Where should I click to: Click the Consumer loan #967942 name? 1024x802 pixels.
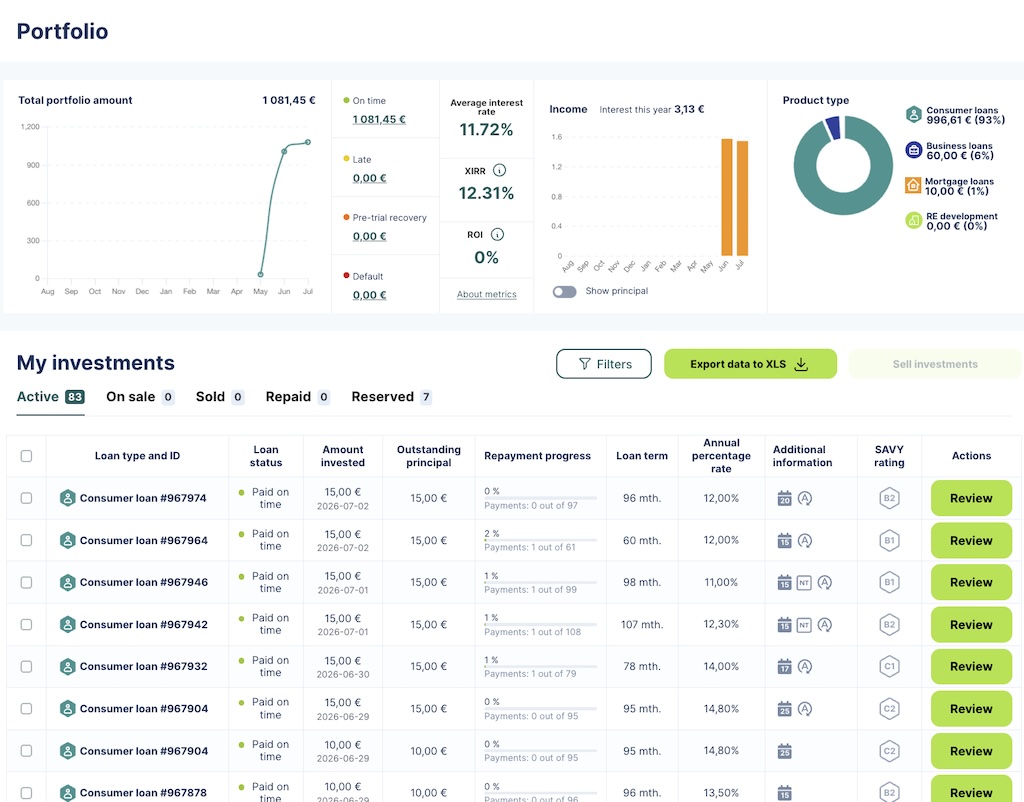(x=144, y=625)
